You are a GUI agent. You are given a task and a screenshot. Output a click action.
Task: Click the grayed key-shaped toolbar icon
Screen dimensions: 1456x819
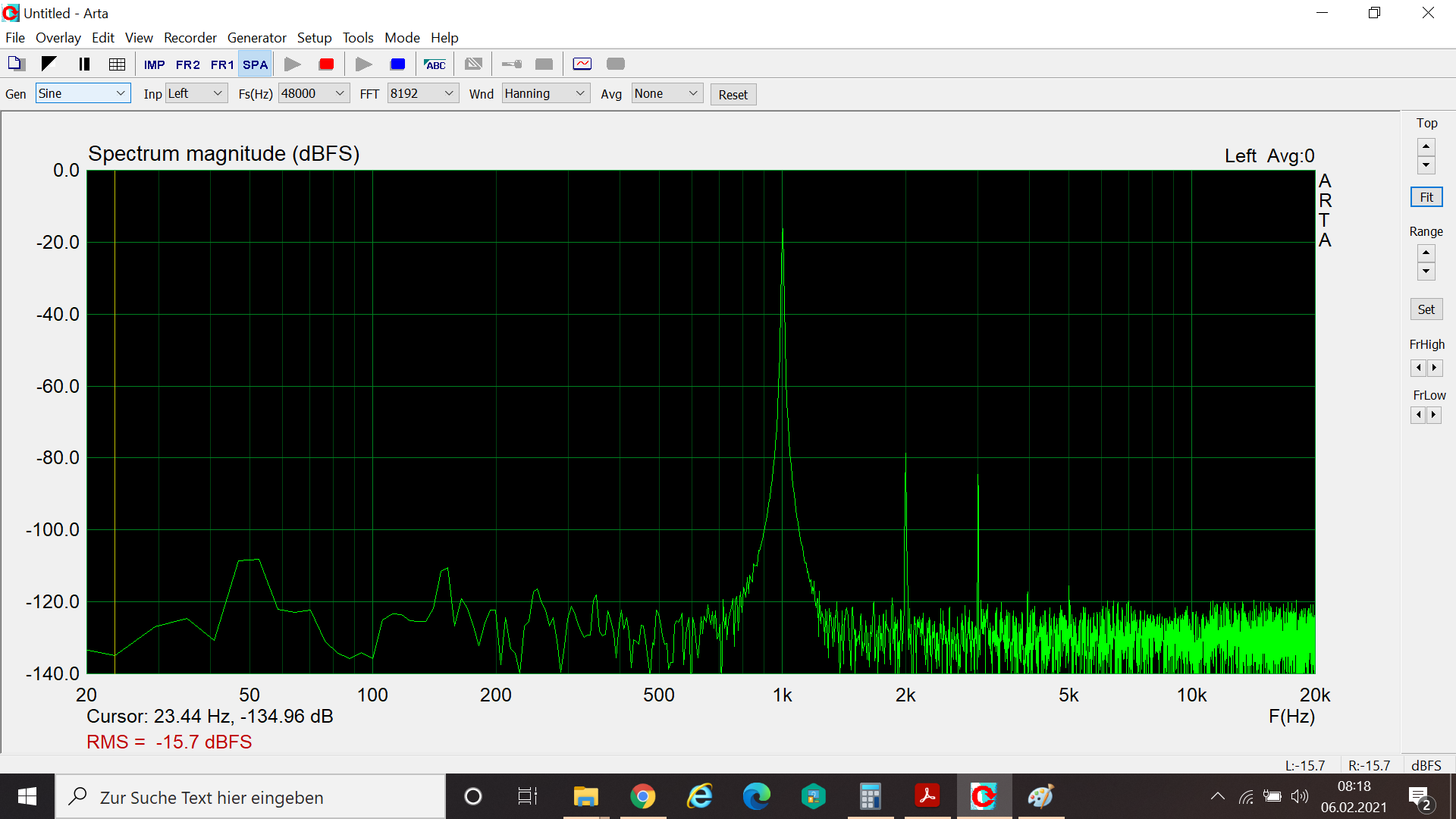512,64
